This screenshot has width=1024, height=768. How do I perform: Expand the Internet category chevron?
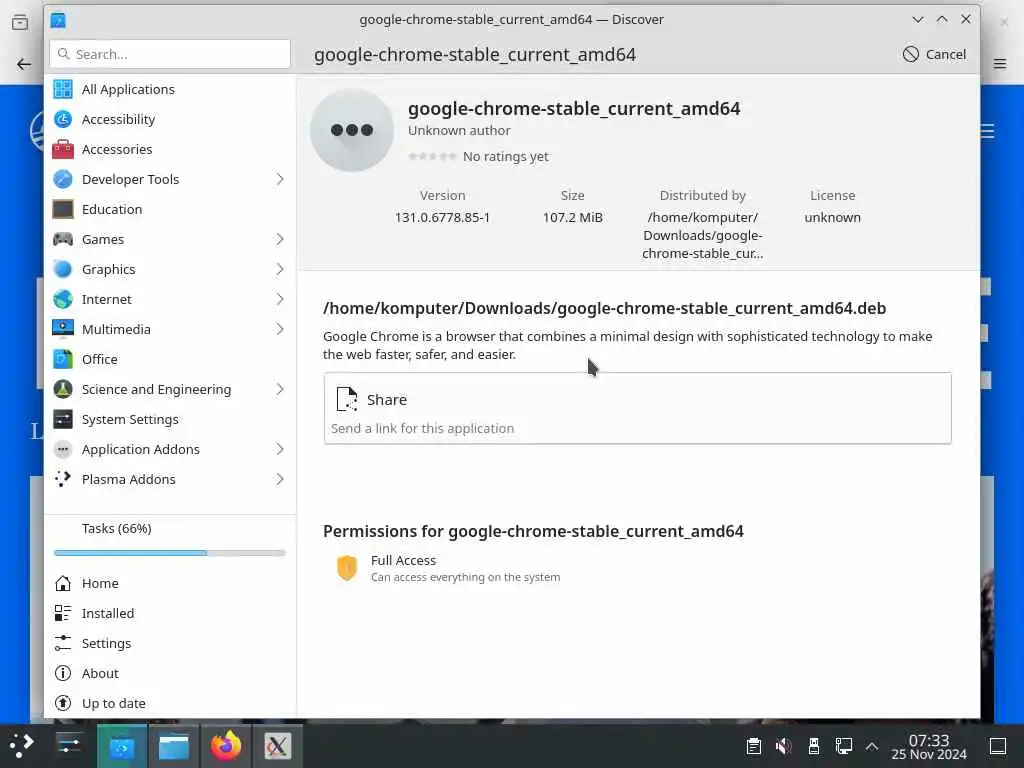click(280, 299)
